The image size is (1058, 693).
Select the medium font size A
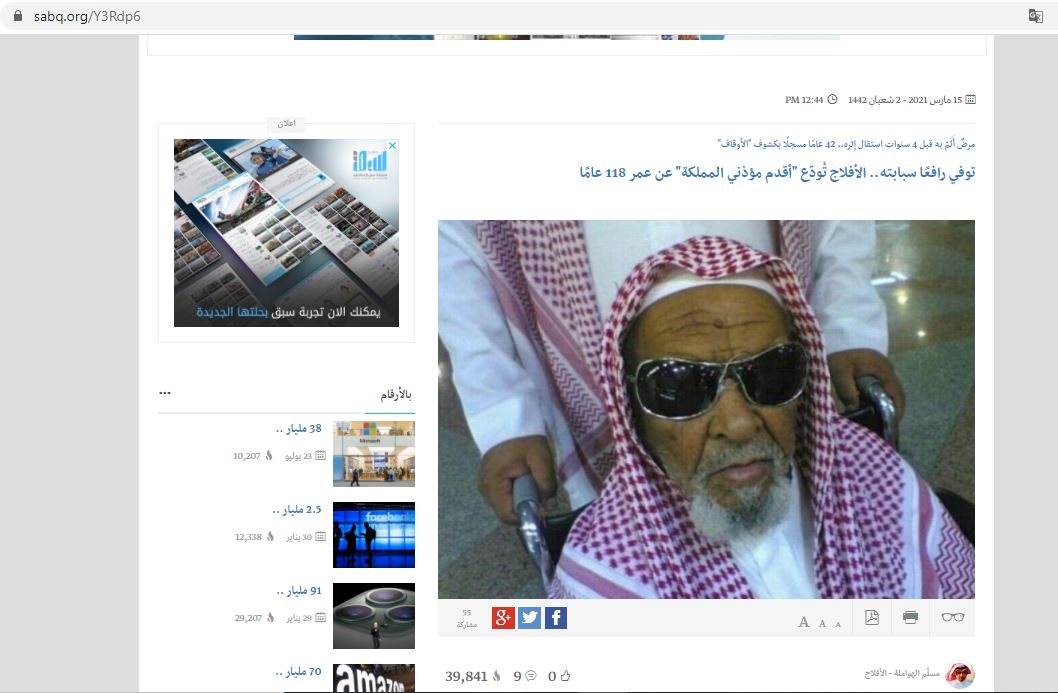click(x=822, y=623)
